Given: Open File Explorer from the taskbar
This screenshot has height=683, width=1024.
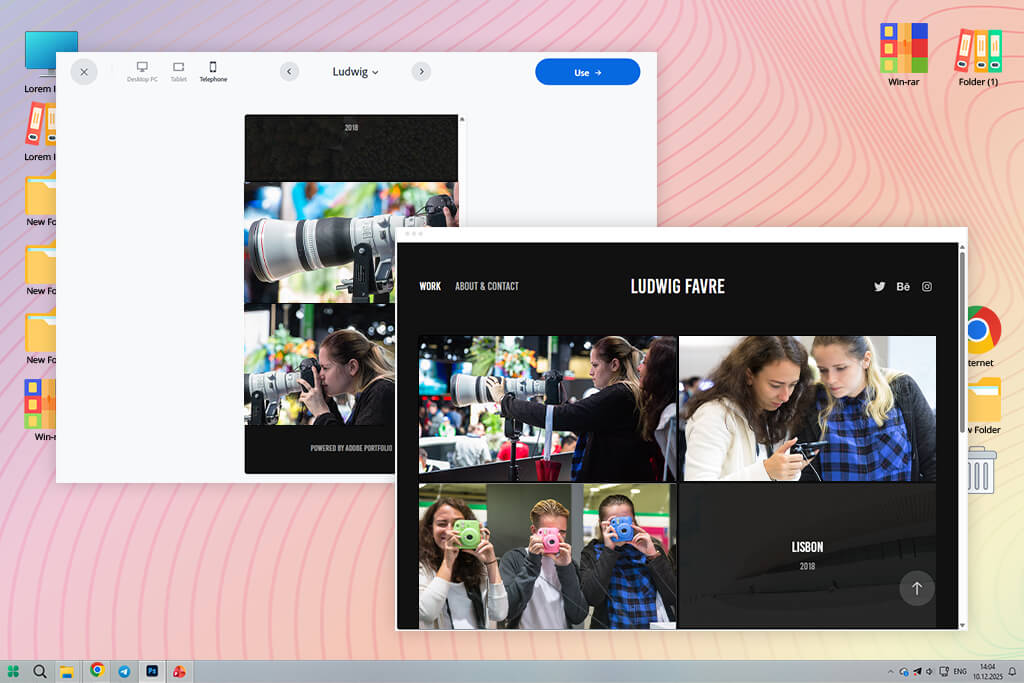Looking at the screenshot, I should click(67, 671).
